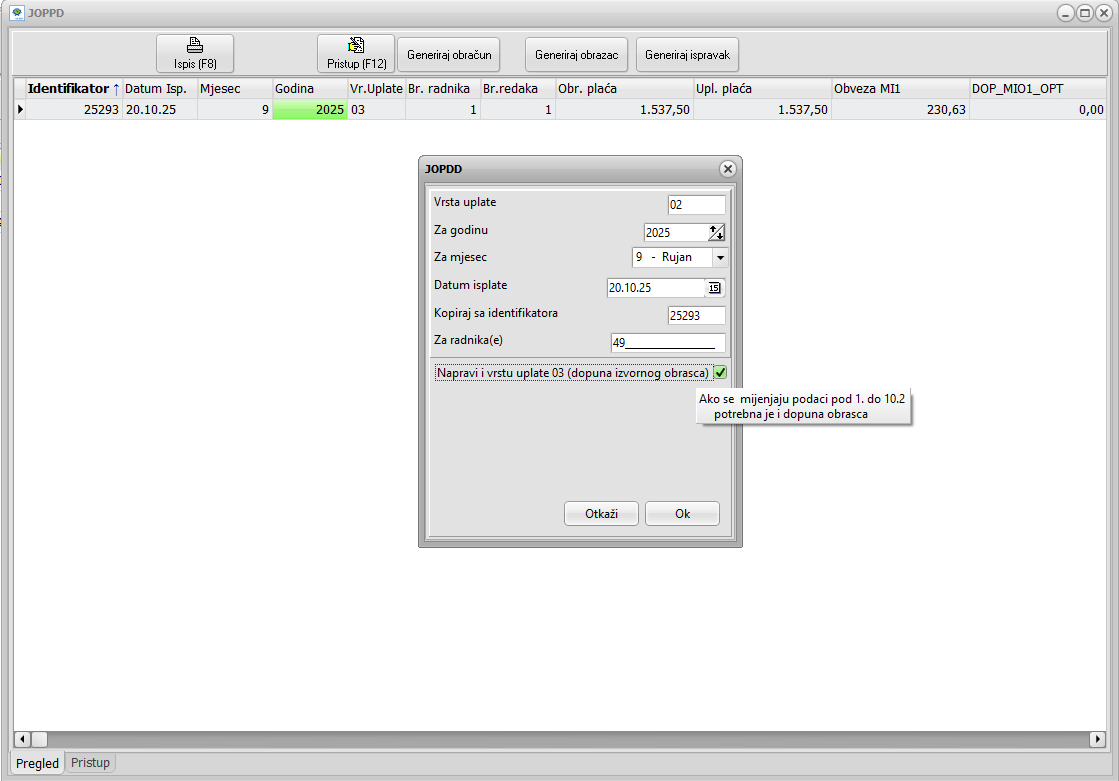Close the JOPDD dialog with X
Image resolution: width=1119 pixels, height=781 pixels.
coord(727,169)
